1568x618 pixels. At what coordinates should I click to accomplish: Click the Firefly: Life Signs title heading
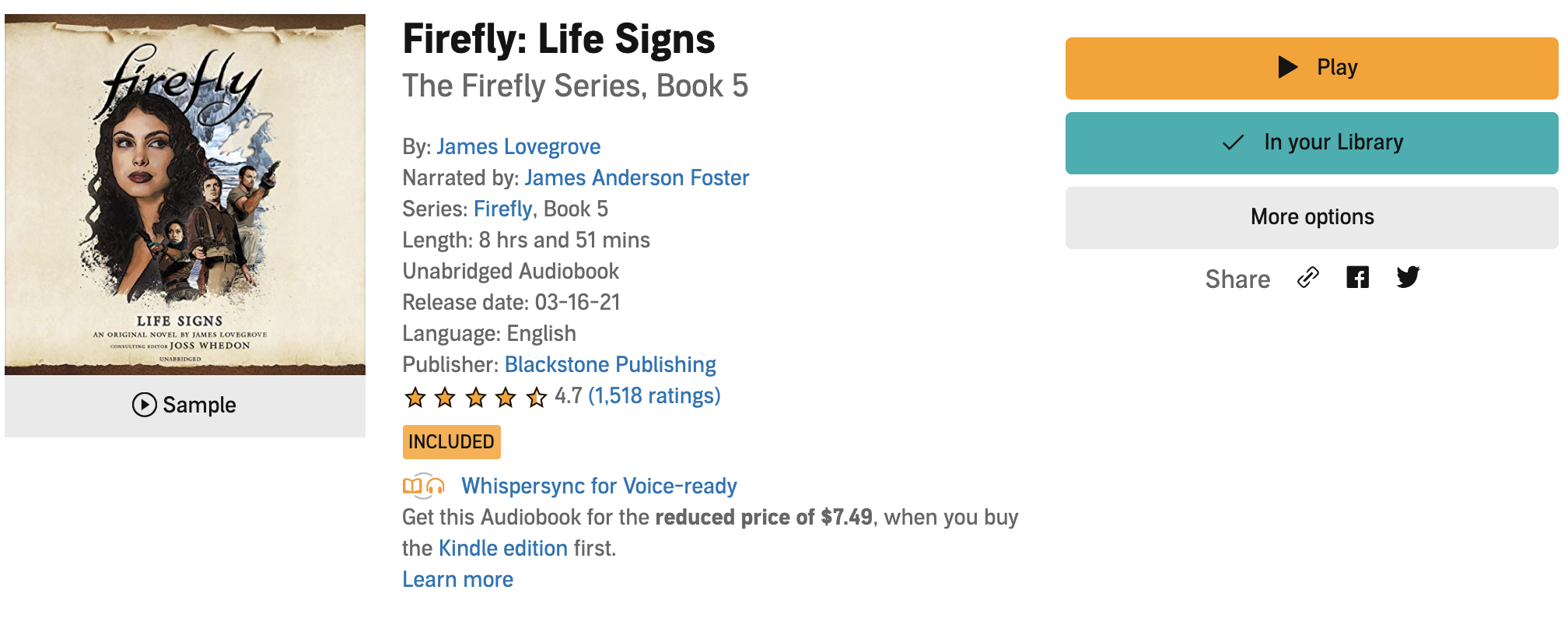click(x=558, y=39)
